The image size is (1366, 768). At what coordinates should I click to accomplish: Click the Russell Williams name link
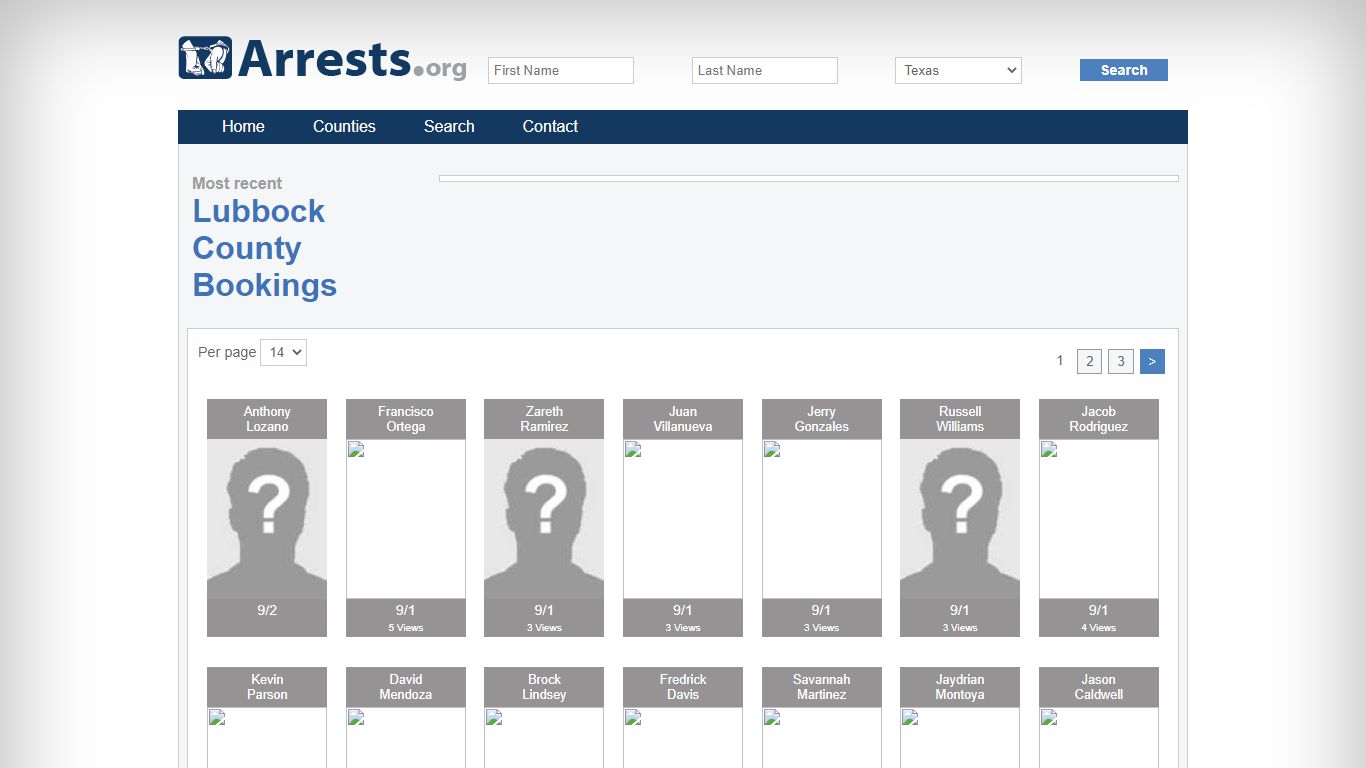tap(960, 419)
